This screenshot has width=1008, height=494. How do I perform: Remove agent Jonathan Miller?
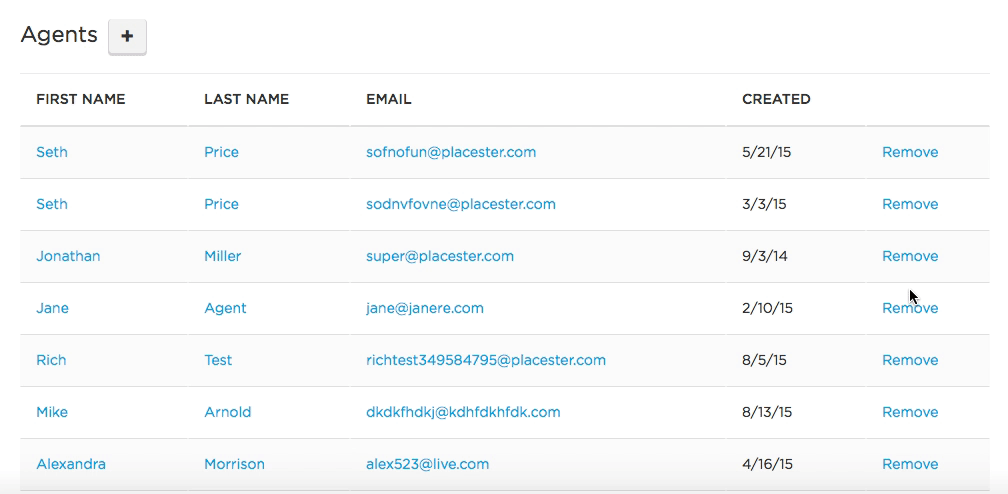tap(910, 257)
